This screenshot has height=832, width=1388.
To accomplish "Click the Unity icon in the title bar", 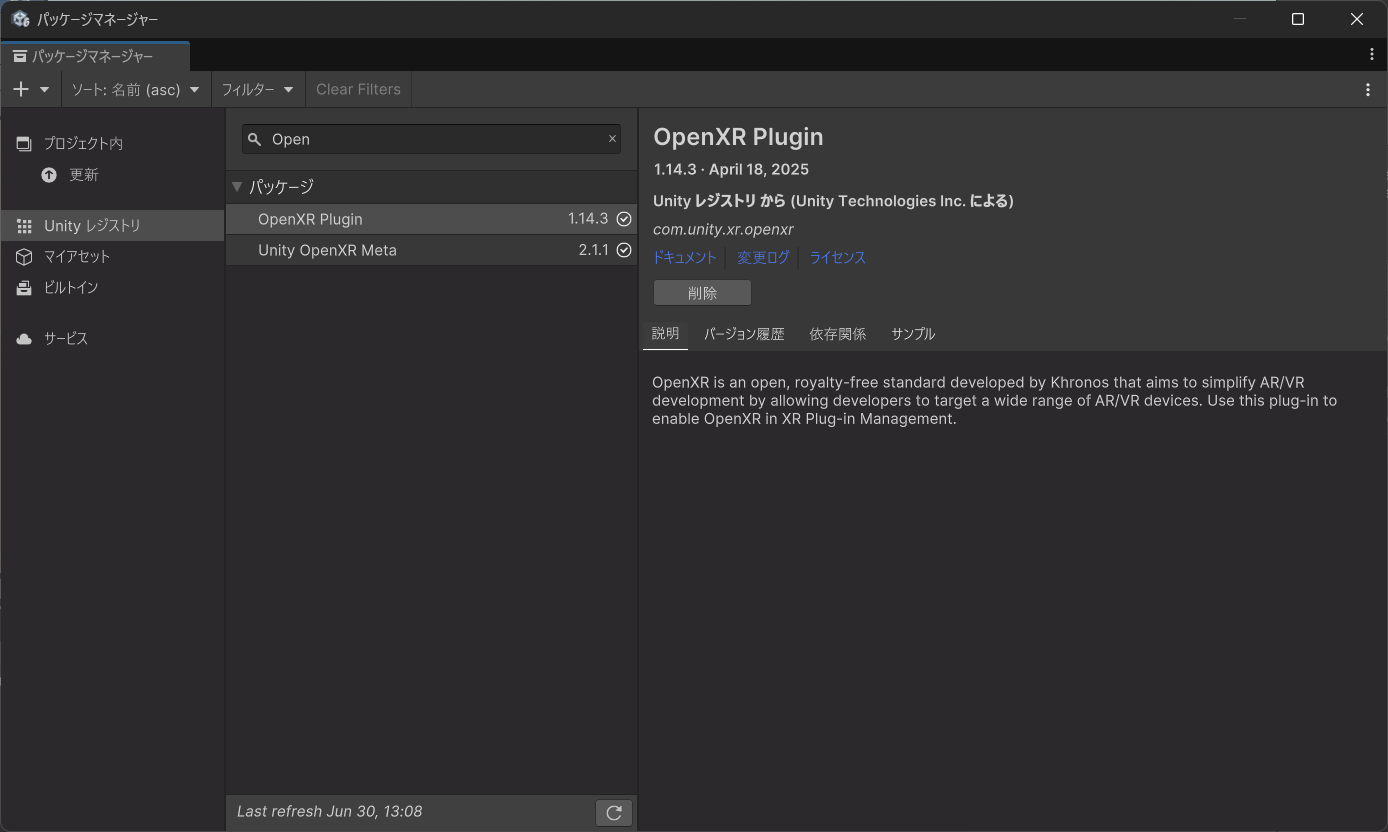I will [x=20, y=19].
